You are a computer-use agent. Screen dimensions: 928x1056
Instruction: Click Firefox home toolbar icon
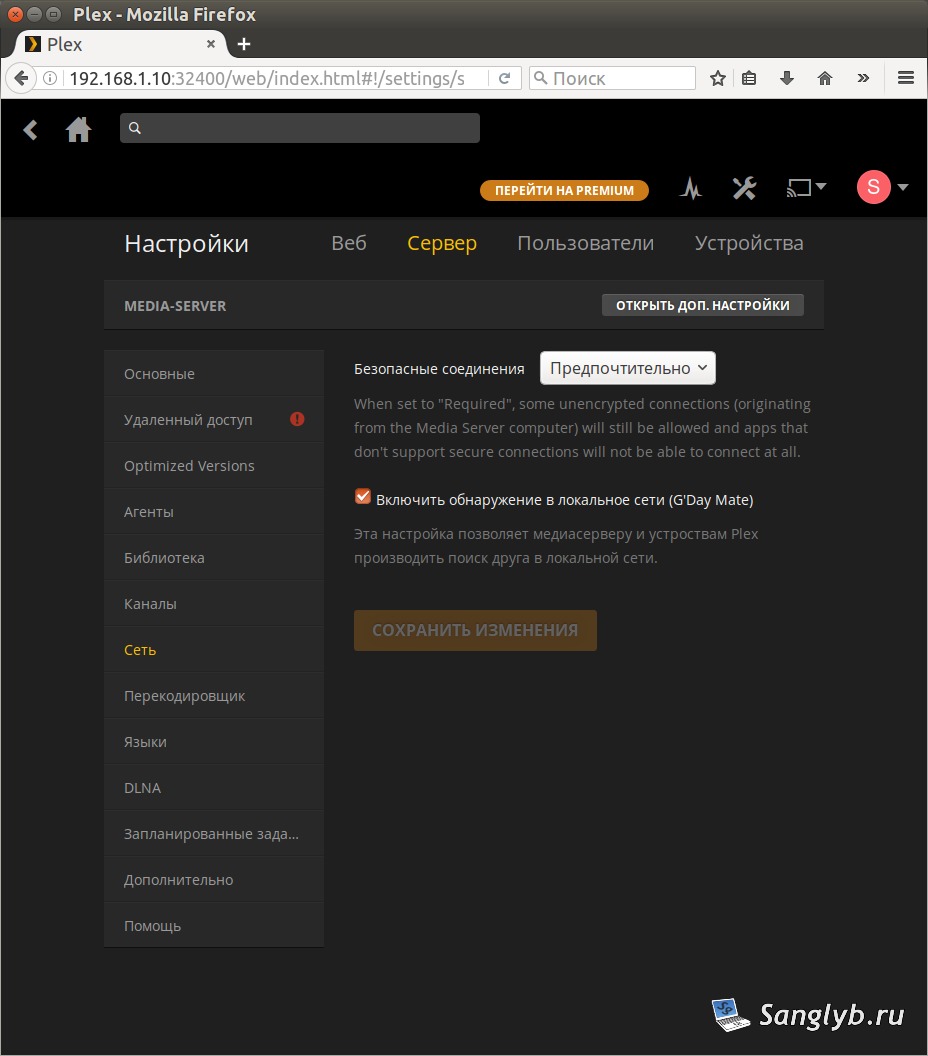[825, 78]
